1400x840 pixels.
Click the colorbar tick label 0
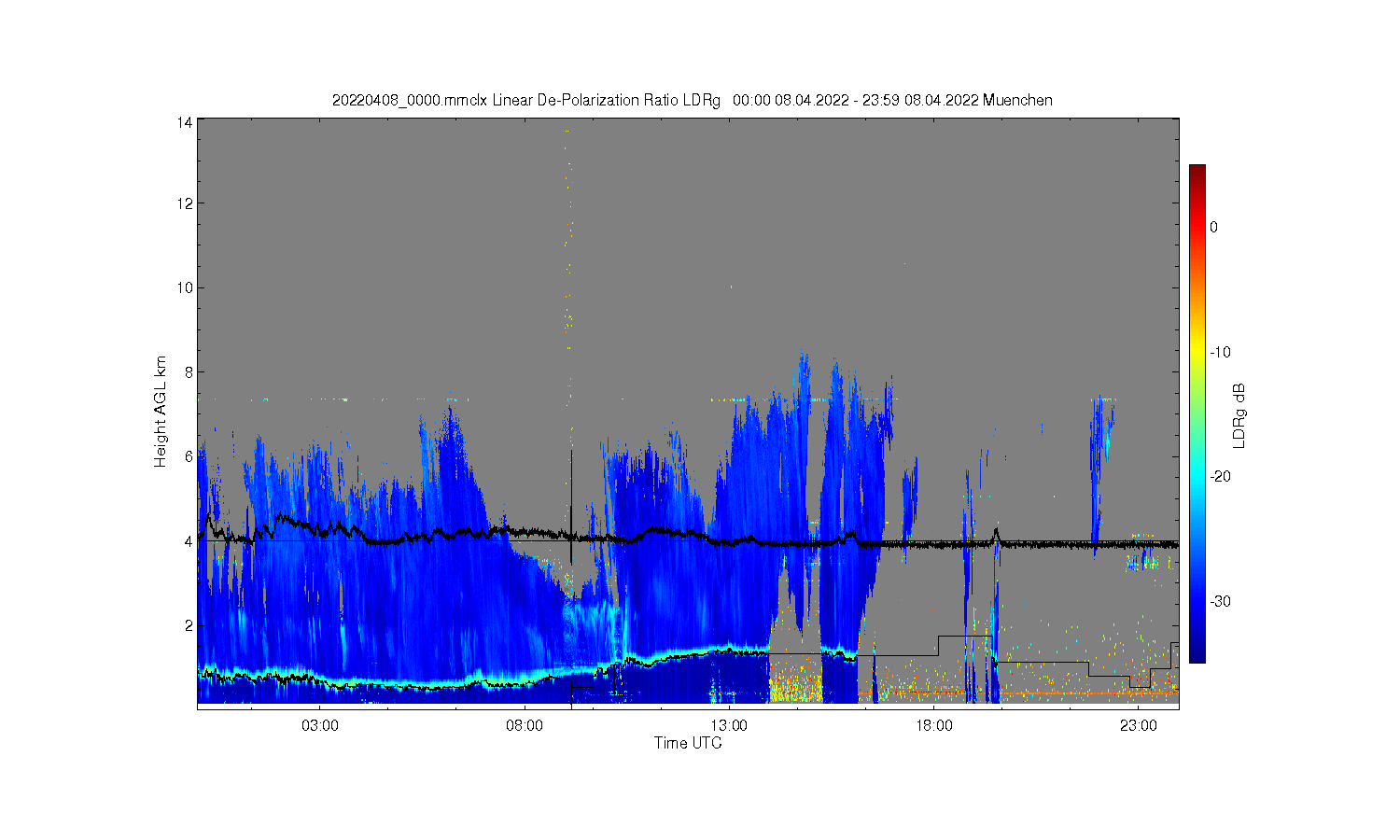(1213, 227)
